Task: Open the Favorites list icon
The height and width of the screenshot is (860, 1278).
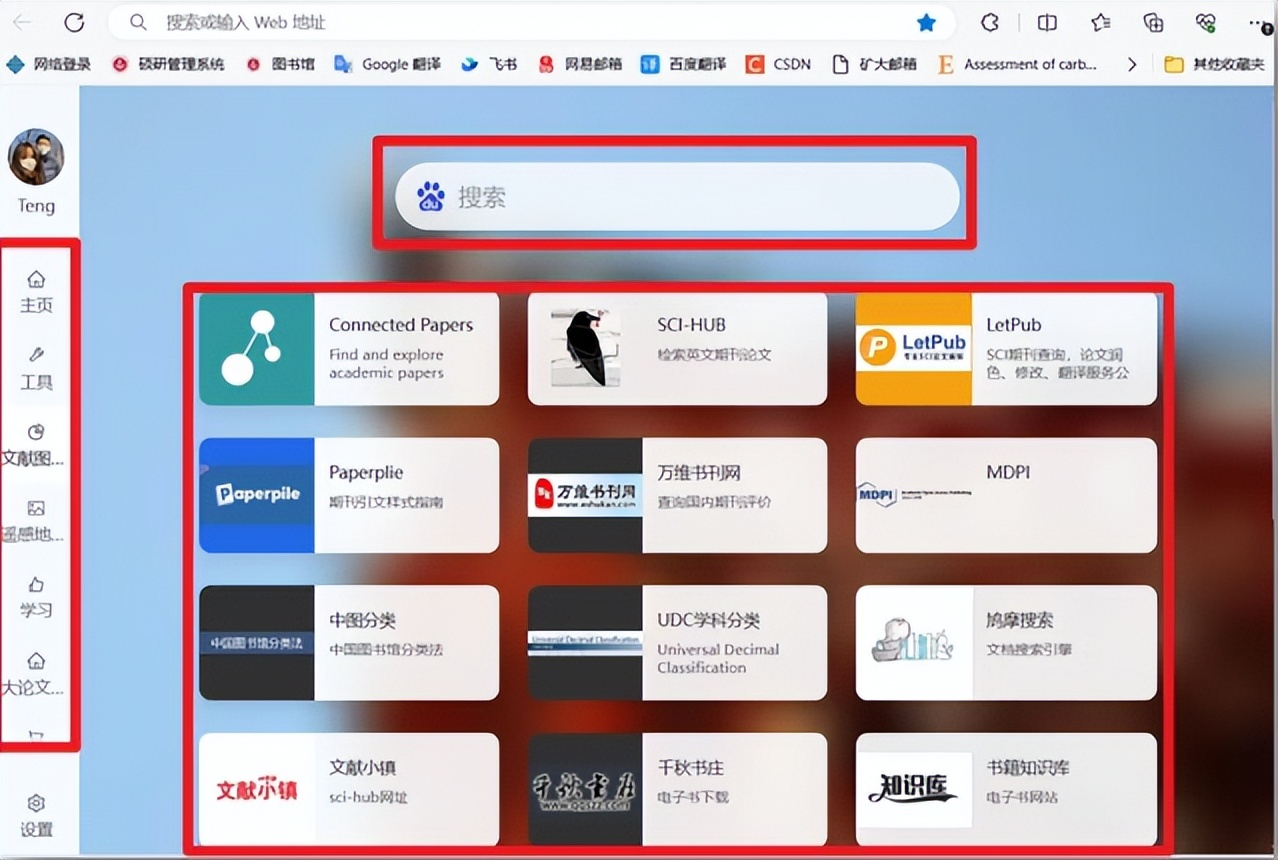Action: pos(1101,22)
